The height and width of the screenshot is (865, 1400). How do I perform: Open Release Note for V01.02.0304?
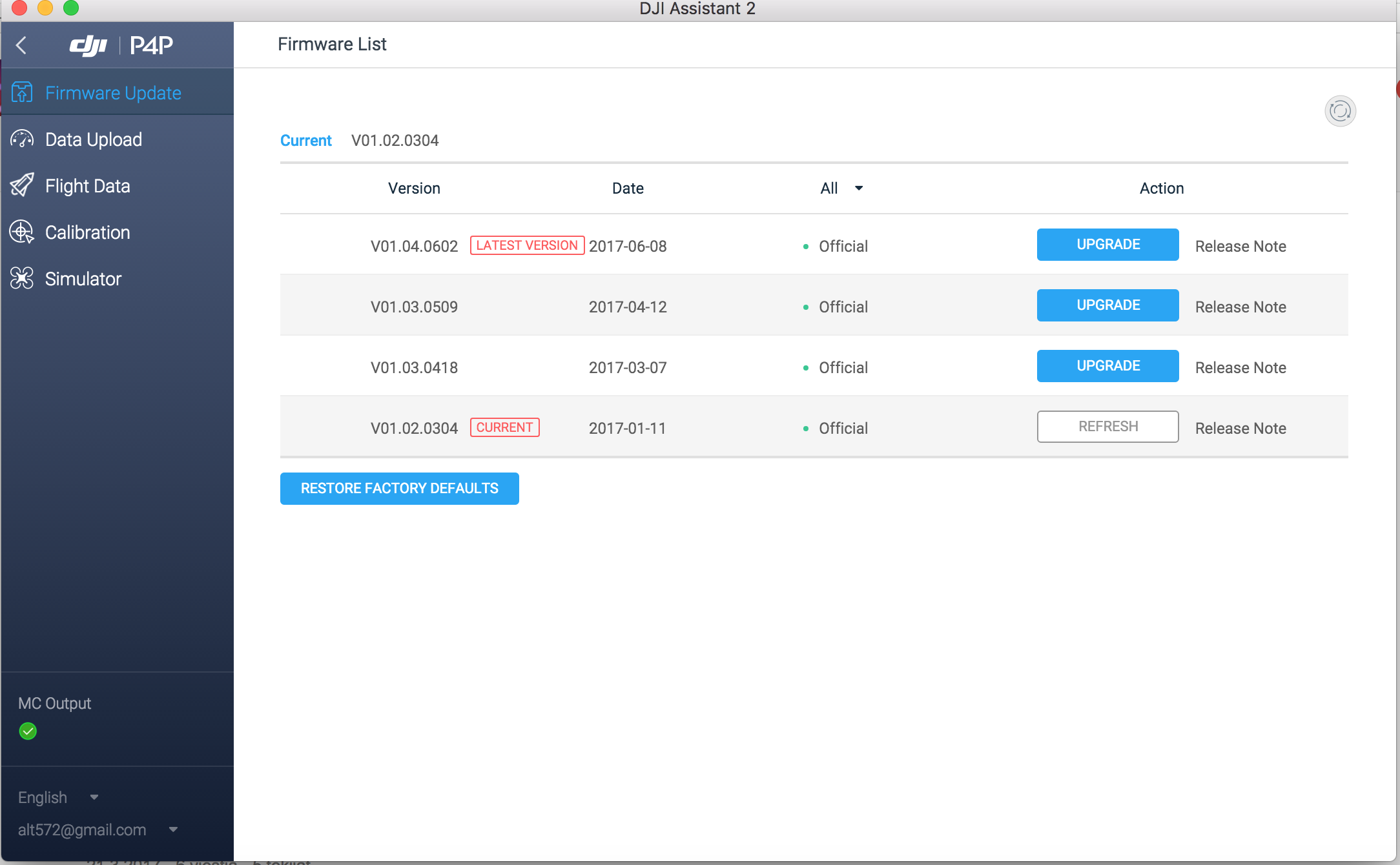[x=1240, y=429]
